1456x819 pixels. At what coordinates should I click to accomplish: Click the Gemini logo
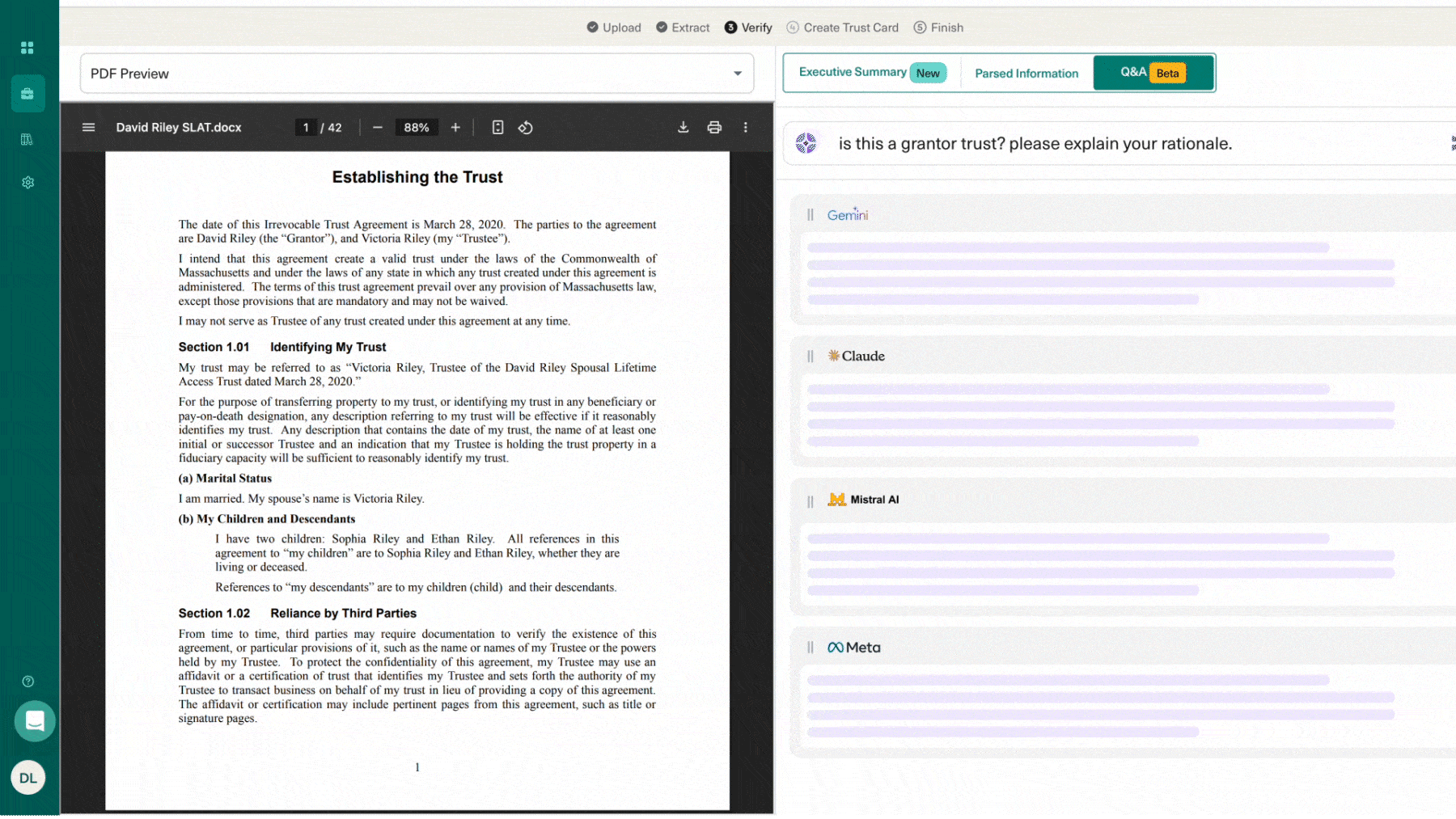click(x=848, y=215)
